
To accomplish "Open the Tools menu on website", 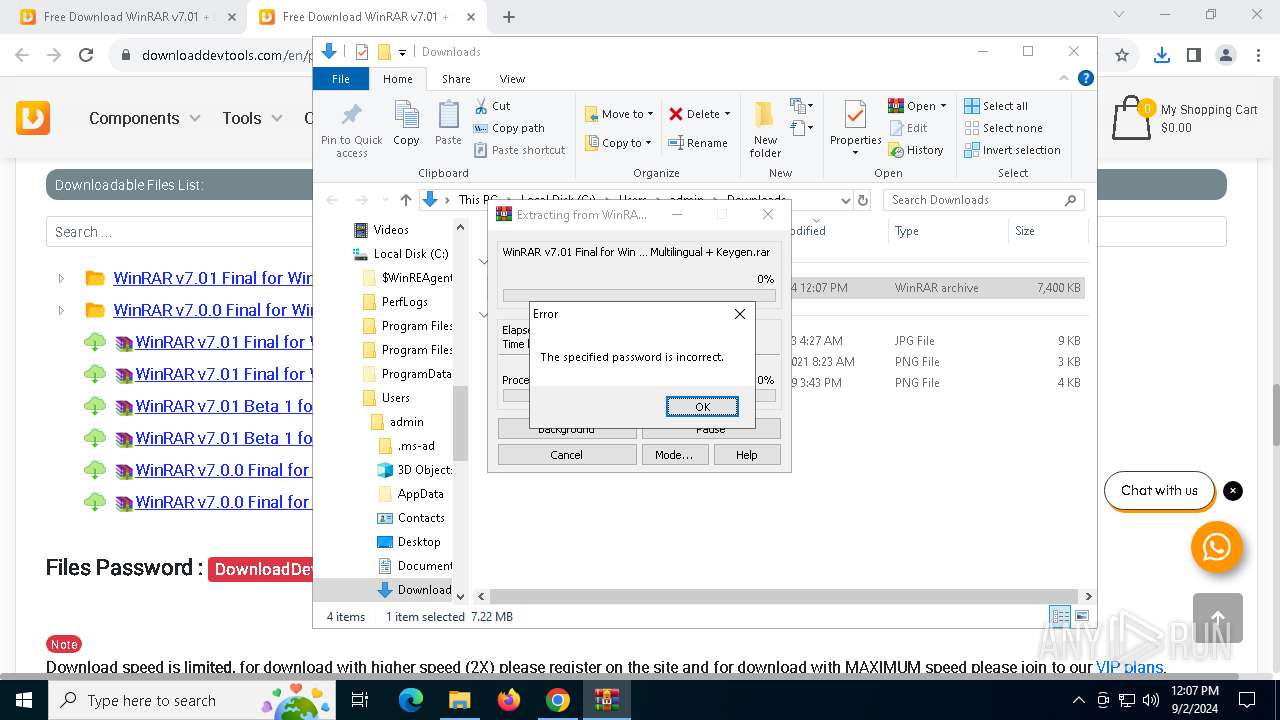I will pyautogui.click(x=252, y=118).
